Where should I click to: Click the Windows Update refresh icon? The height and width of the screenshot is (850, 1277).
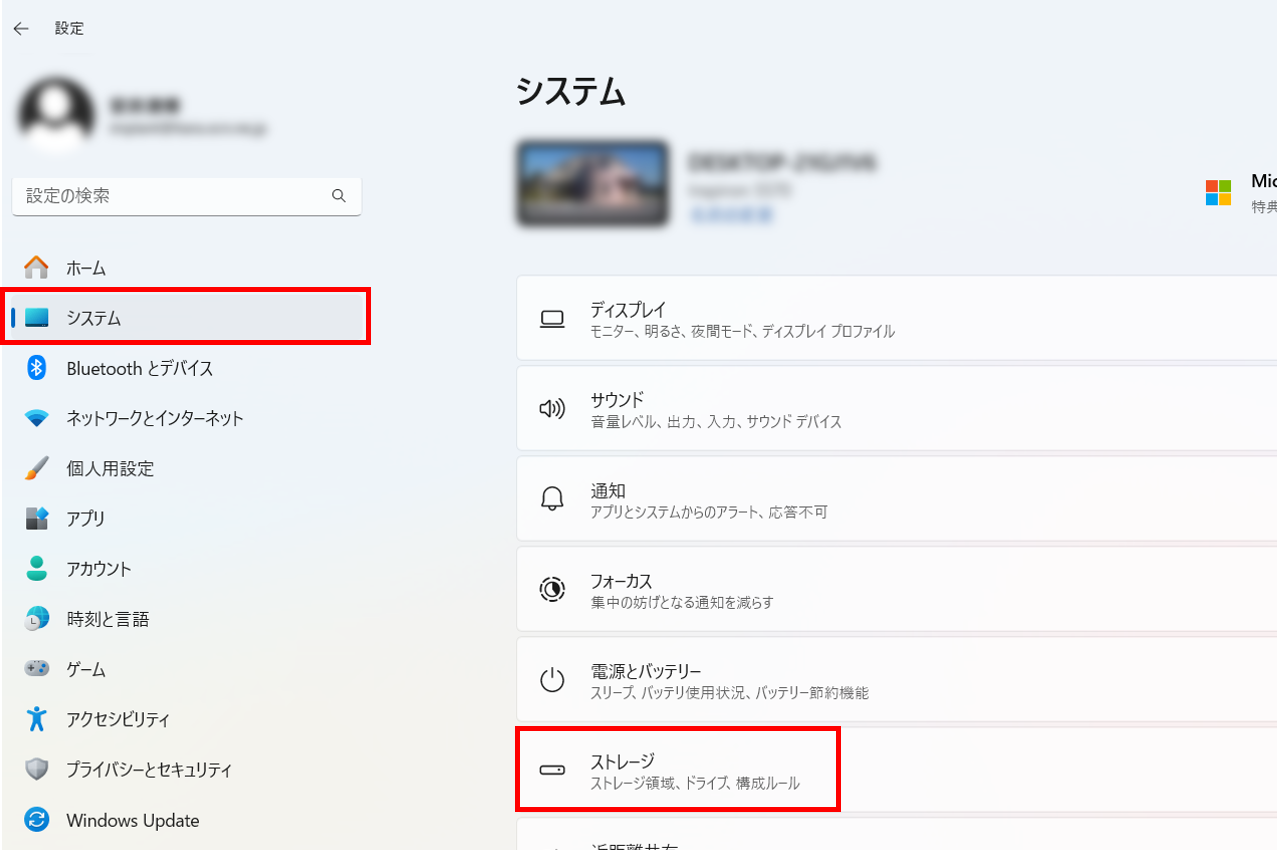tap(37, 820)
